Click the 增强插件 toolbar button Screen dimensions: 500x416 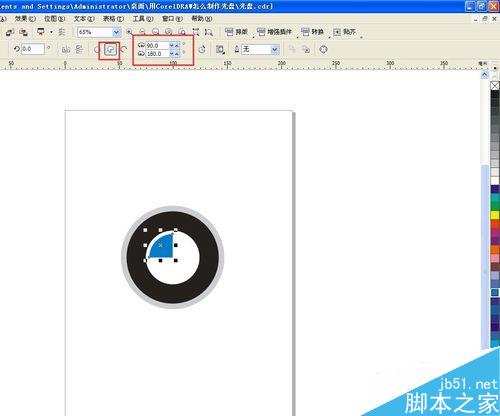pos(274,32)
